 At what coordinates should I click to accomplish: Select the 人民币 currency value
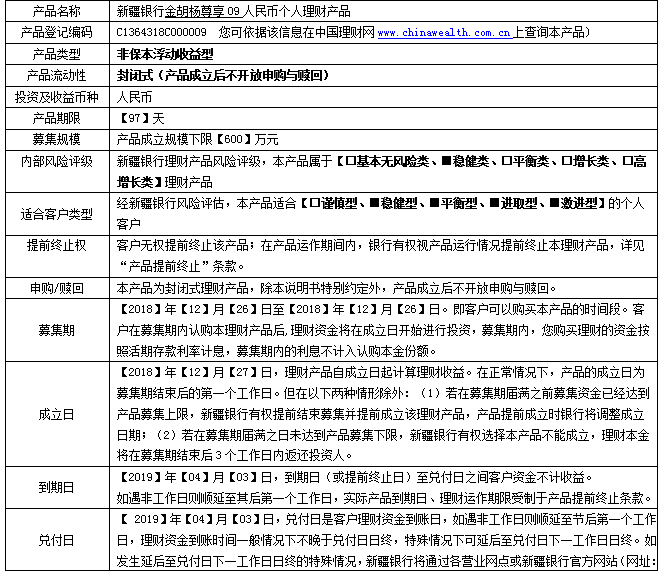click(134, 97)
